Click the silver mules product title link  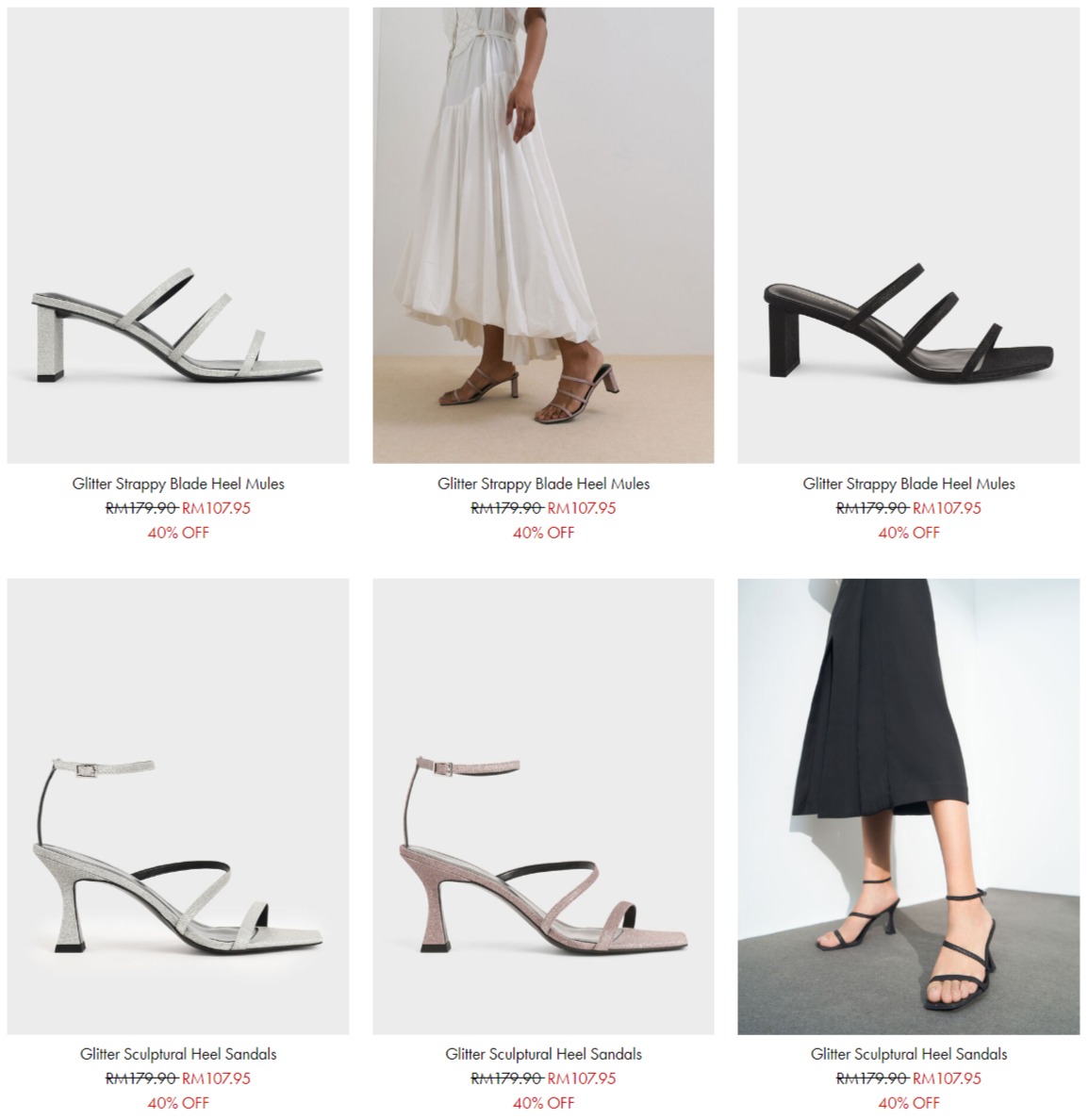pyautogui.click(x=178, y=484)
